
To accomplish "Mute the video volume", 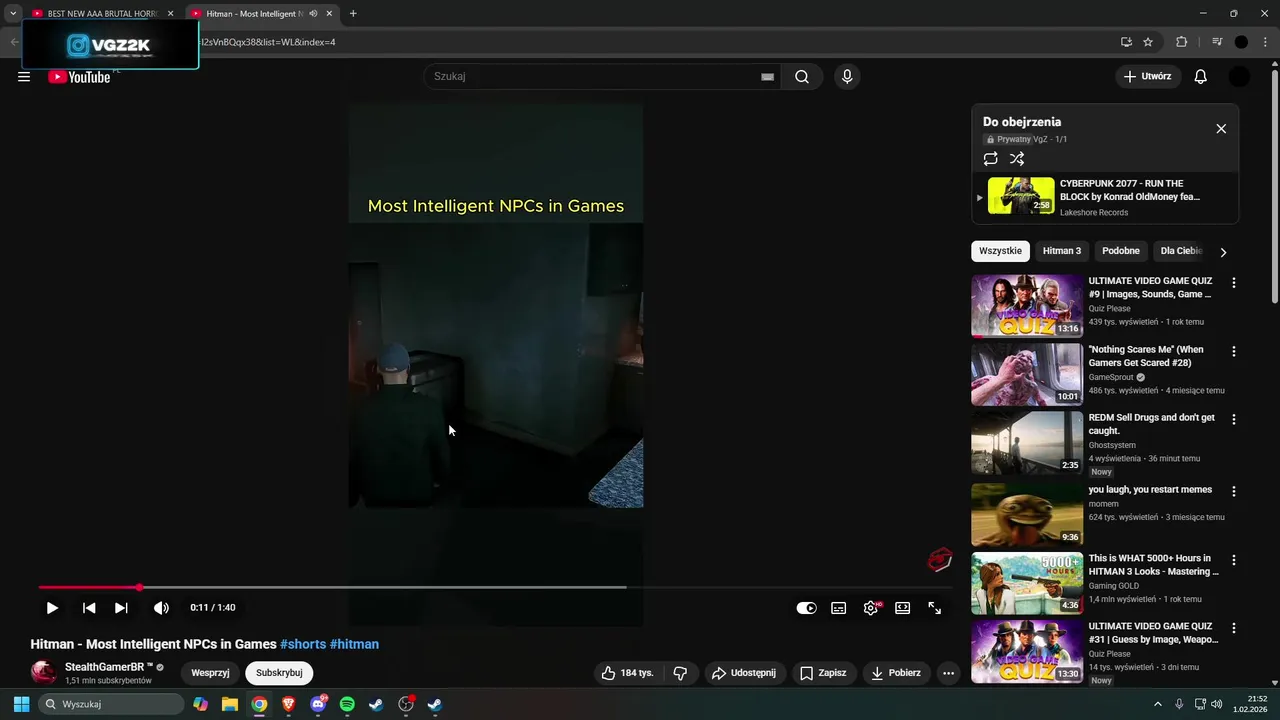I will (161, 608).
